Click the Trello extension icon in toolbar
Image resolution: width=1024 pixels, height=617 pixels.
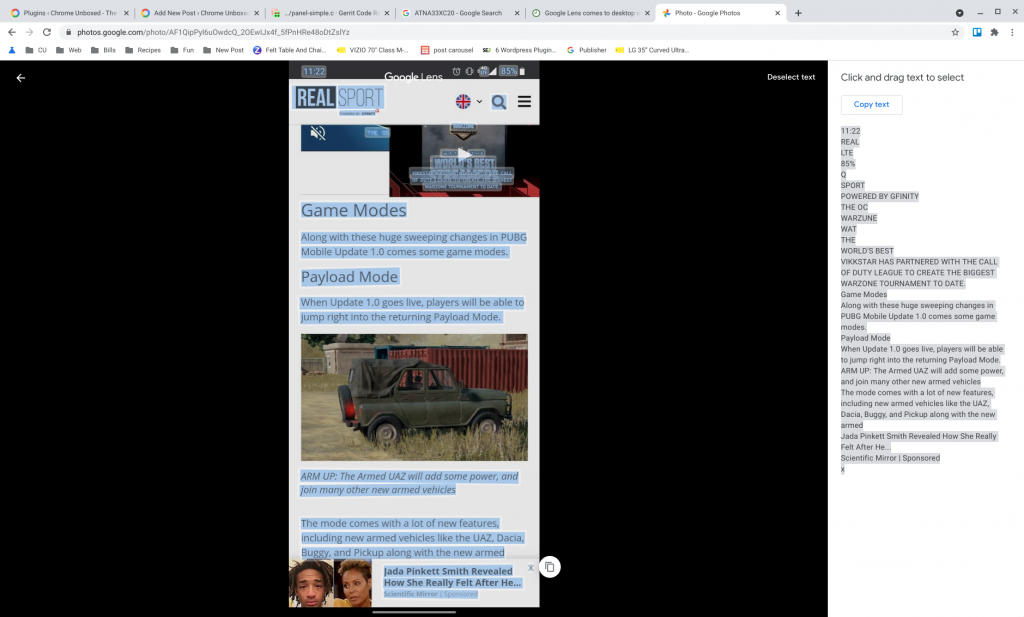tap(977, 32)
